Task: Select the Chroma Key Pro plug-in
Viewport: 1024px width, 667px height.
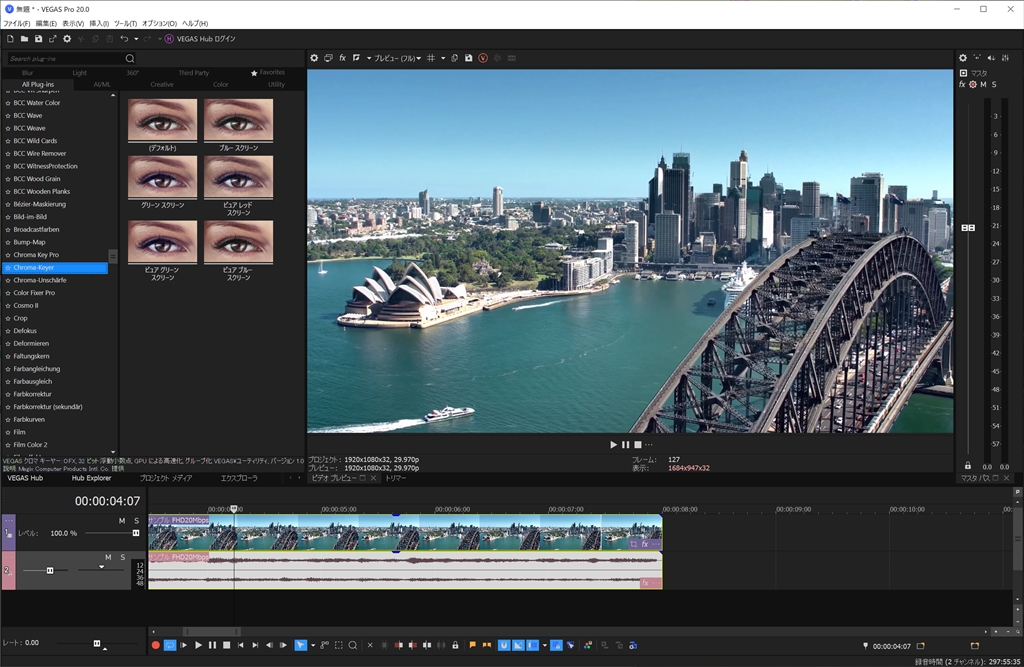Action: click(36, 255)
